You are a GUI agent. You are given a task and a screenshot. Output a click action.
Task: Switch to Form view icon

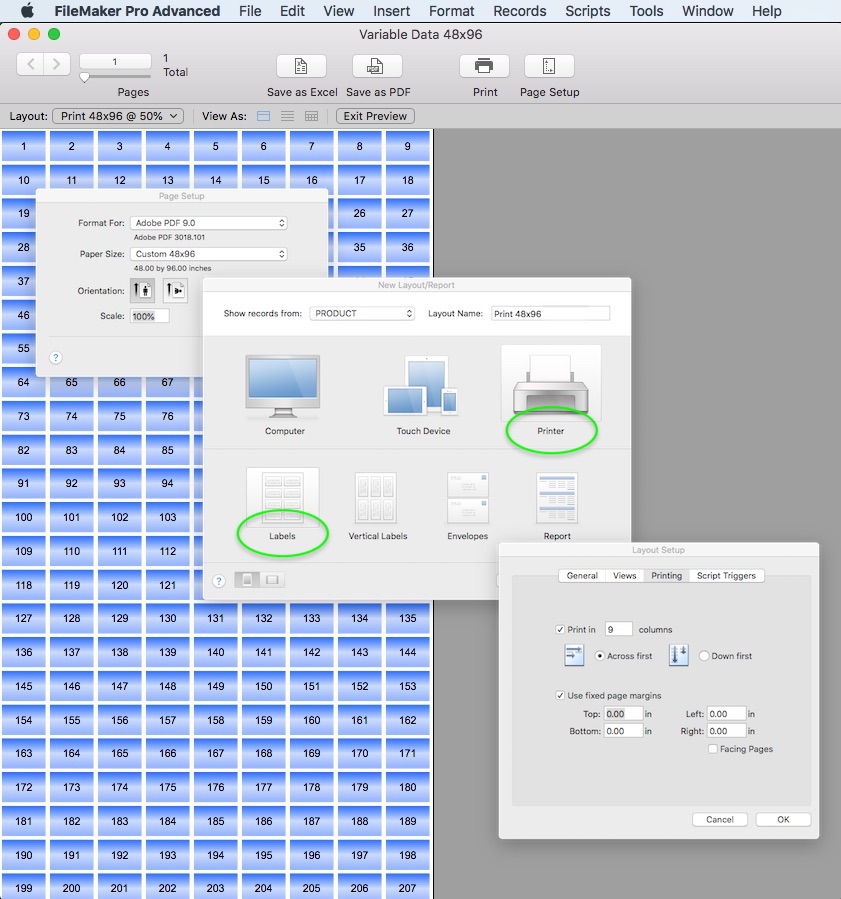tap(263, 116)
